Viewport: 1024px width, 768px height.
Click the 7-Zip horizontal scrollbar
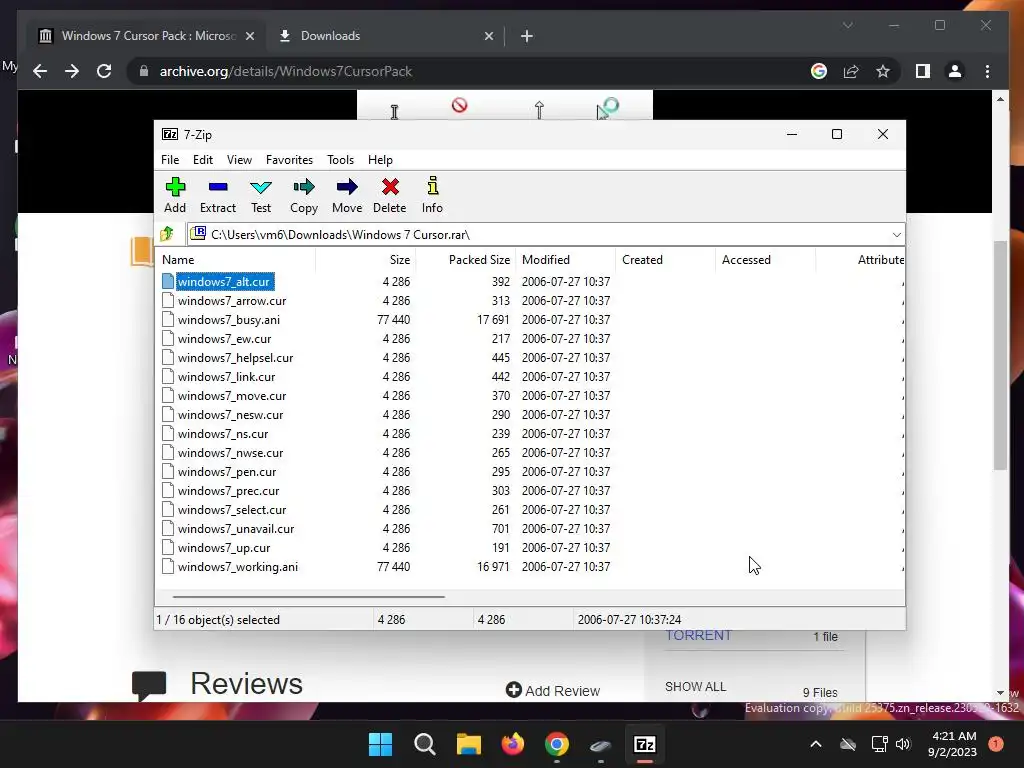pyautogui.click(x=308, y=596)
